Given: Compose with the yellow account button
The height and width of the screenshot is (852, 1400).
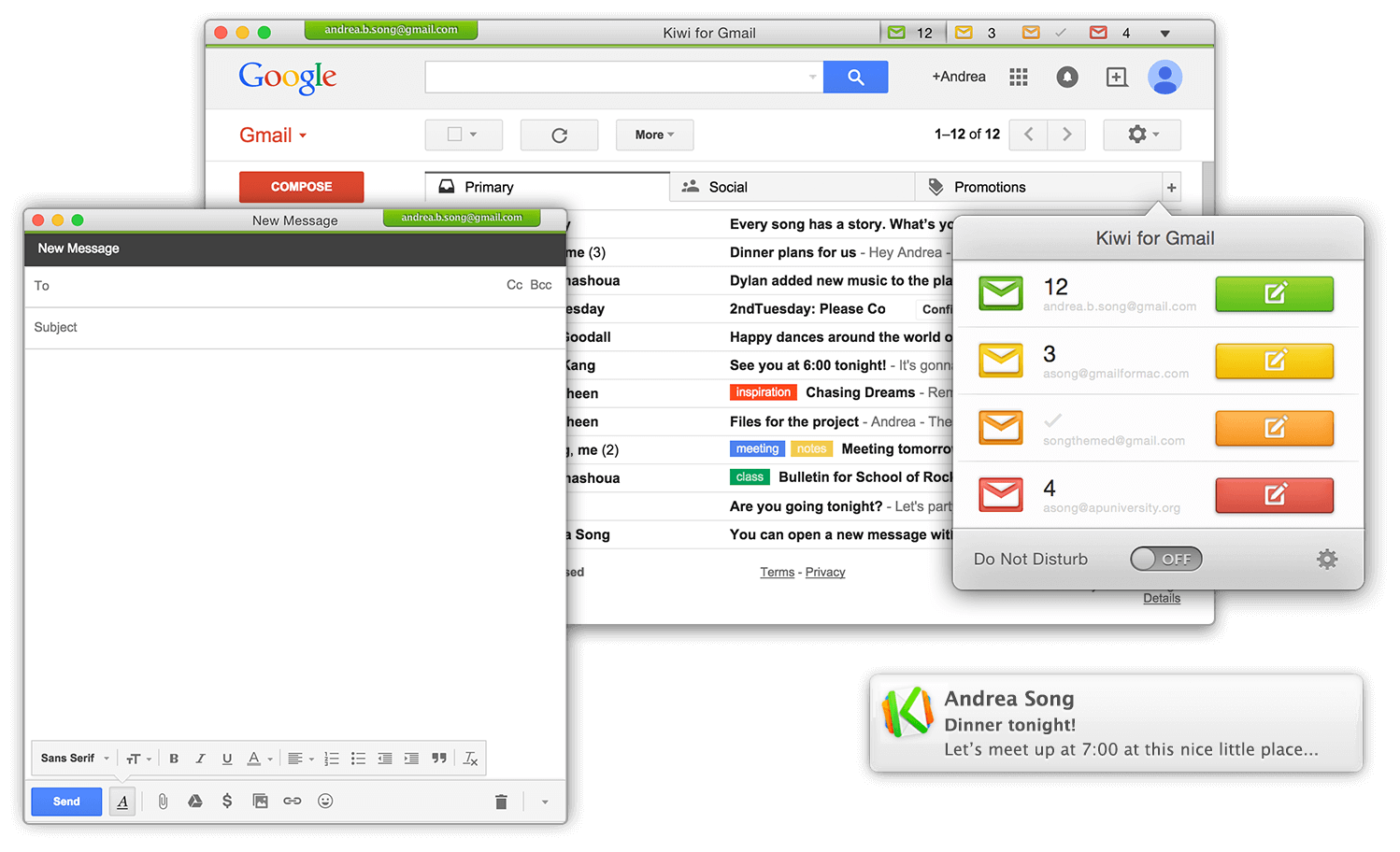Looking at the screenshot, I should pyautogui.click(x=1275, y=361).
